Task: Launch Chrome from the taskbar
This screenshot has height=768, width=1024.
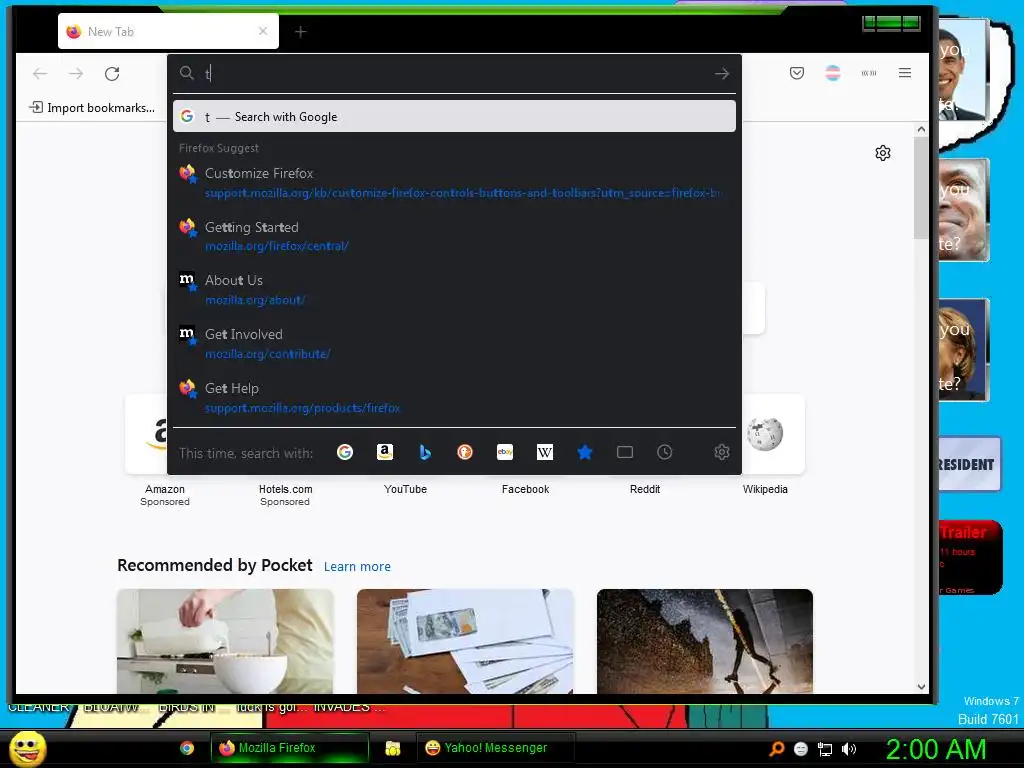Action: click(x=187, y=748)
